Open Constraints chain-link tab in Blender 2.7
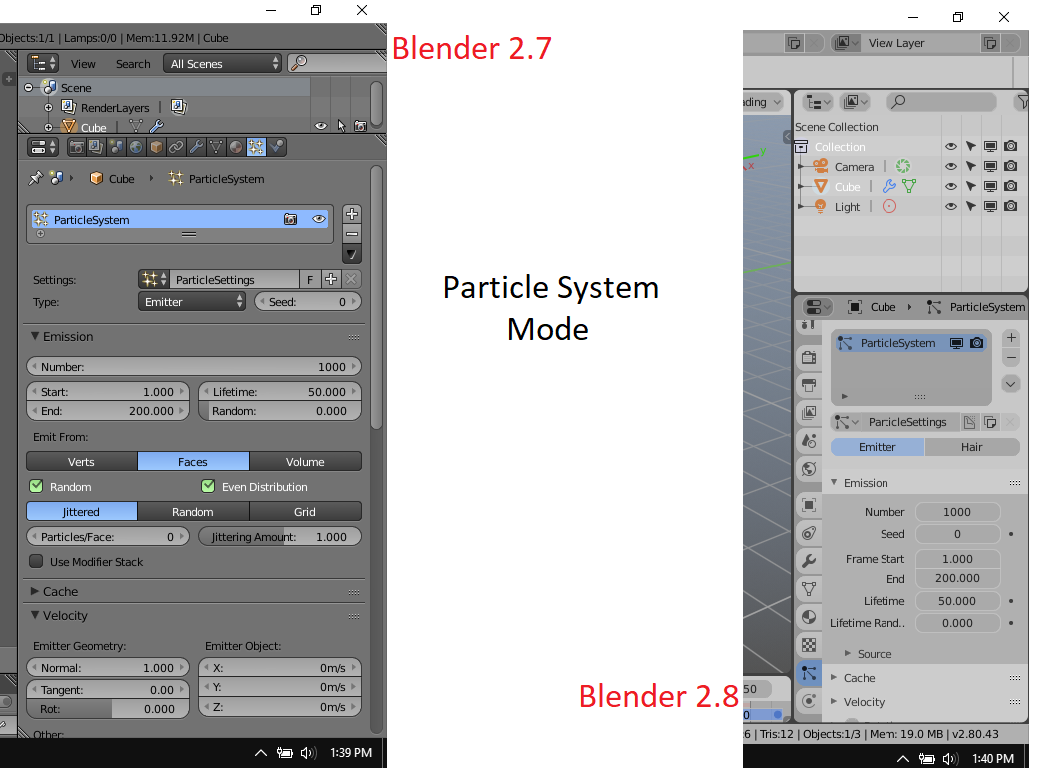1046x768 pixels. click(x=176, y=147)
